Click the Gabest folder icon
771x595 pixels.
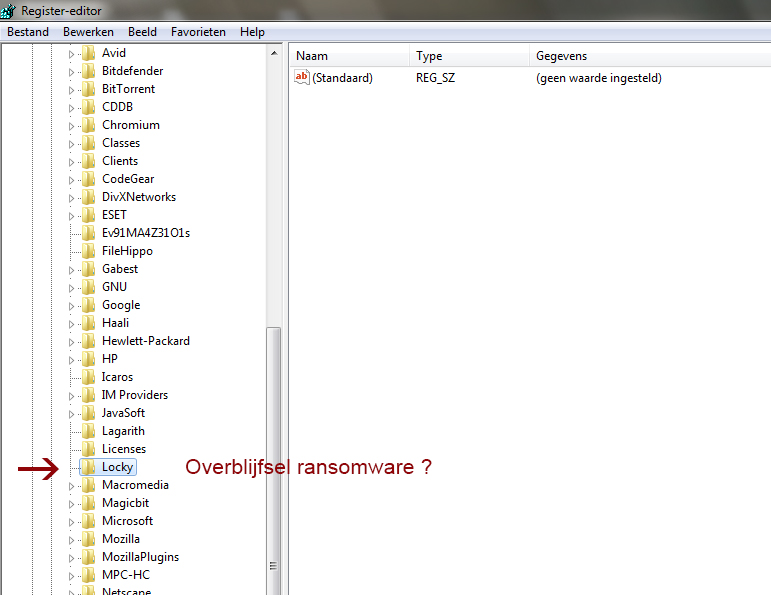click(x=89, y=269)
